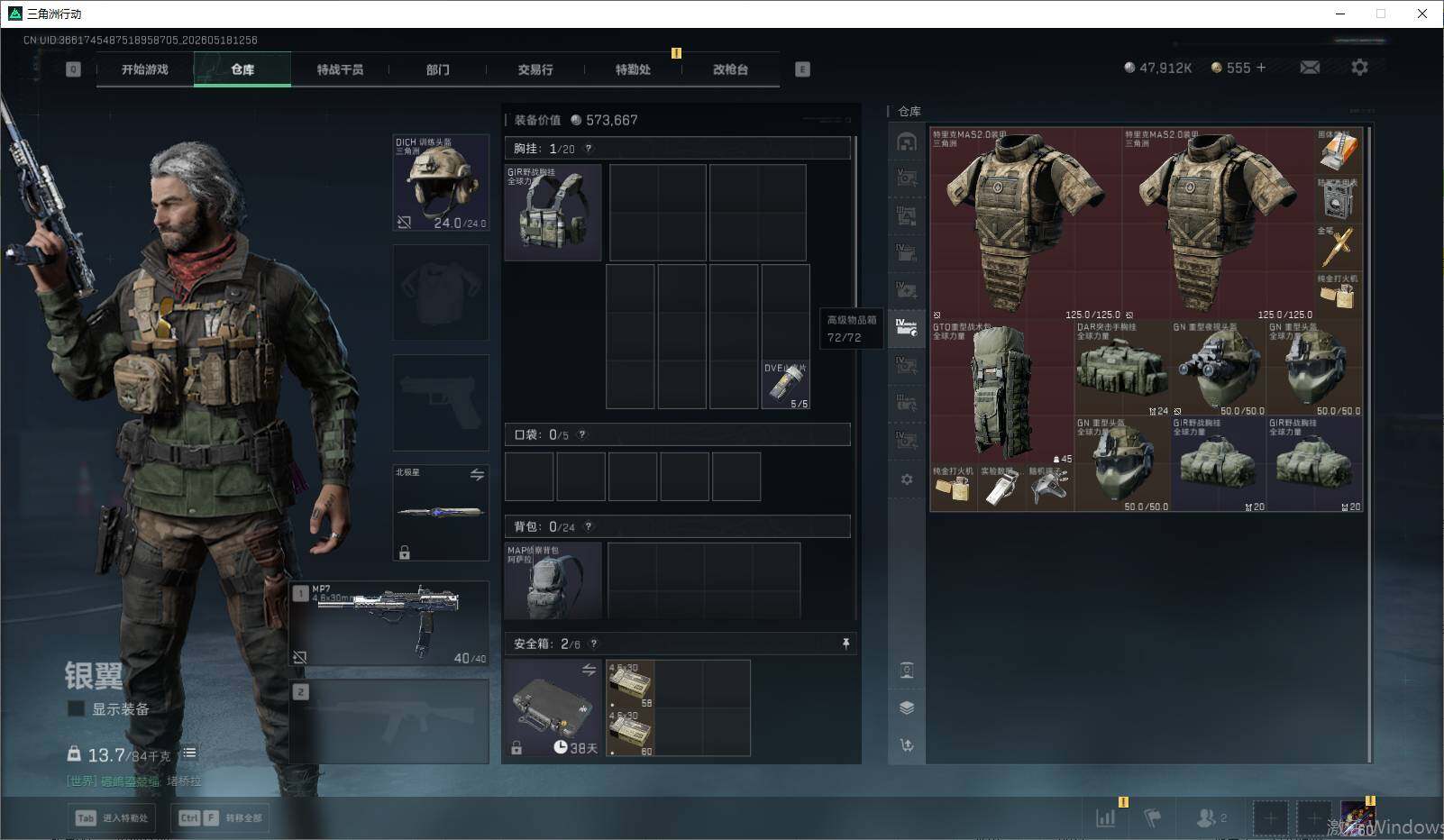Open the statistics bar-chart icon
The height and width of the screenshot is (840, 1444).
click(1106, 818)
